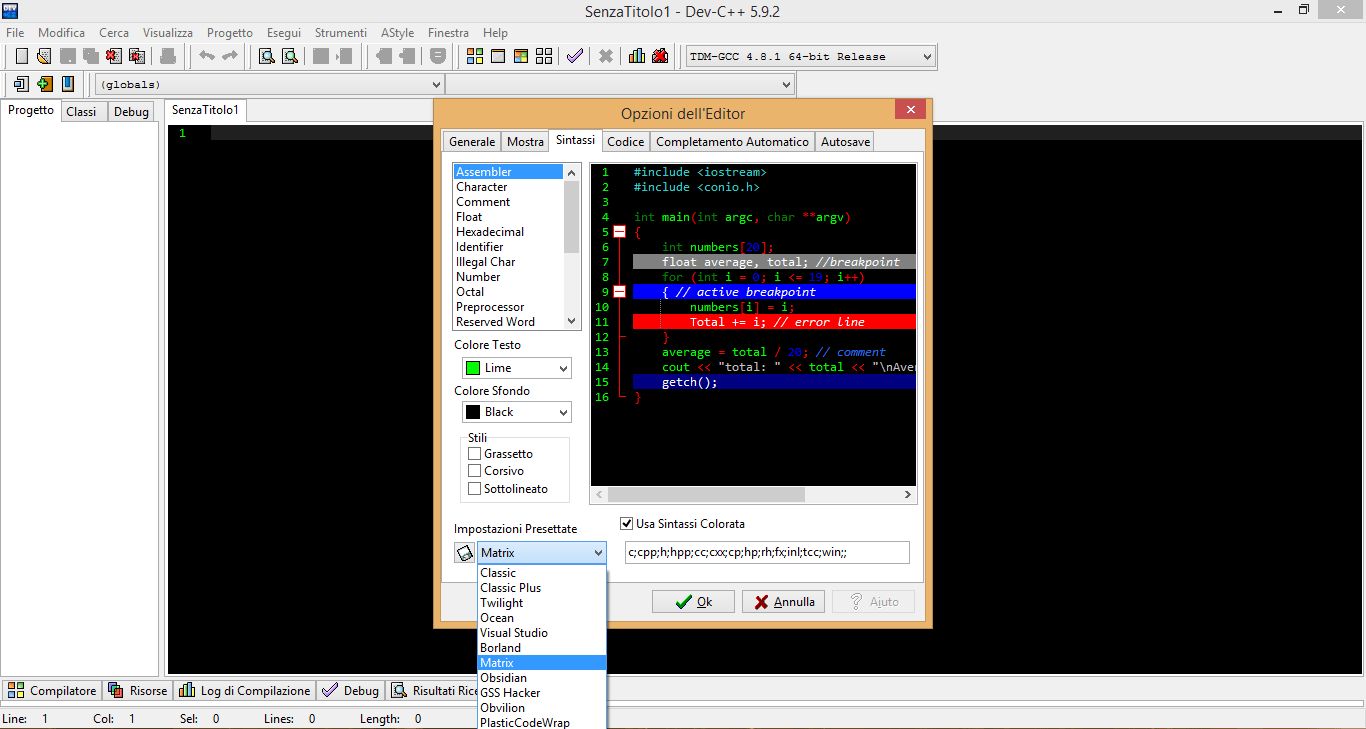Select Reserved Word in the syntax element list

pyautogui.click(x=508, y=322)
